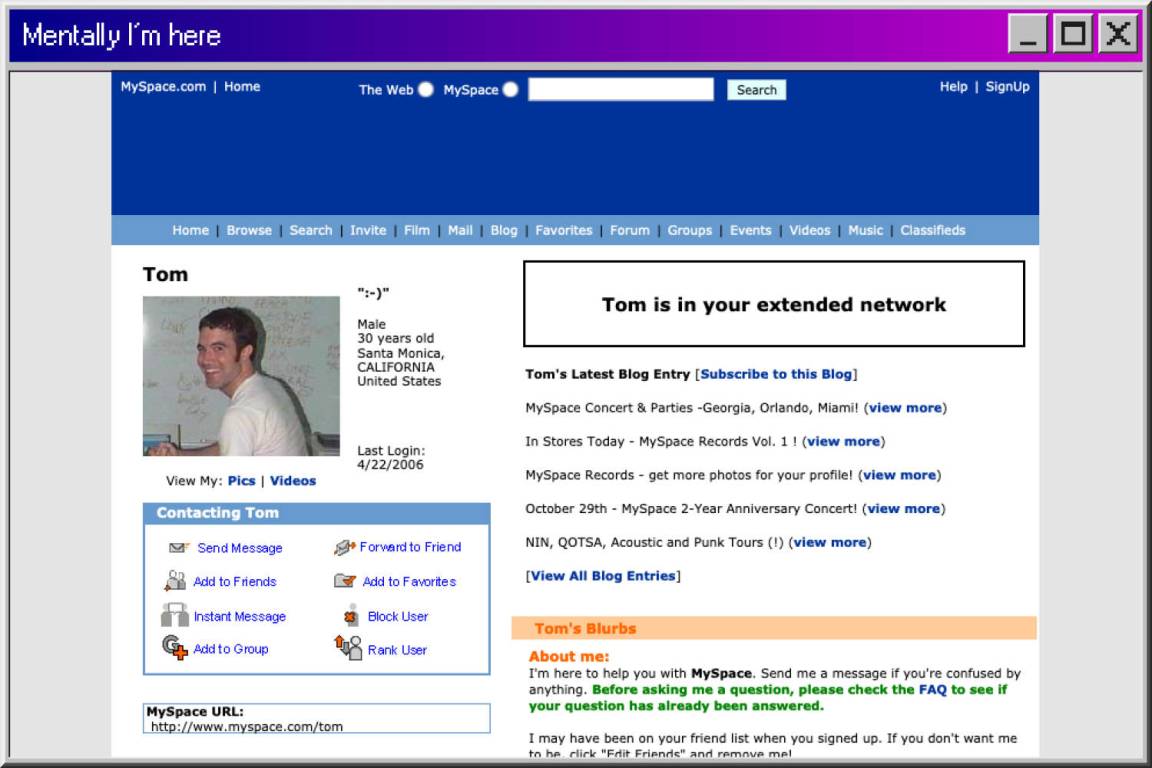Open Videos in navigation bar
This screenshot has height=768, width=1152.
[809, 230]
